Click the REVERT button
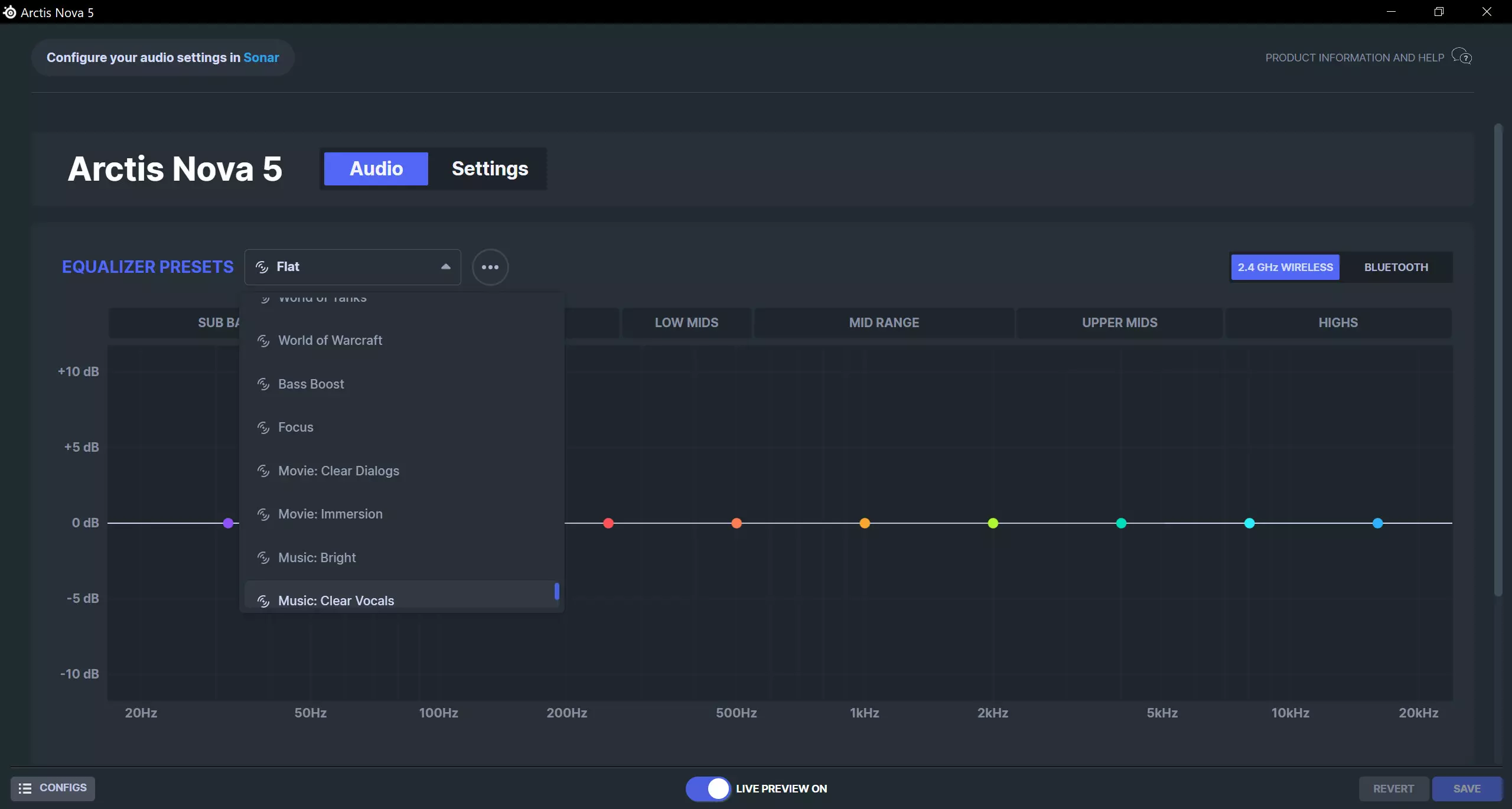The height and width of the screenshot is (809, 1512). [x=1393, y=789]
